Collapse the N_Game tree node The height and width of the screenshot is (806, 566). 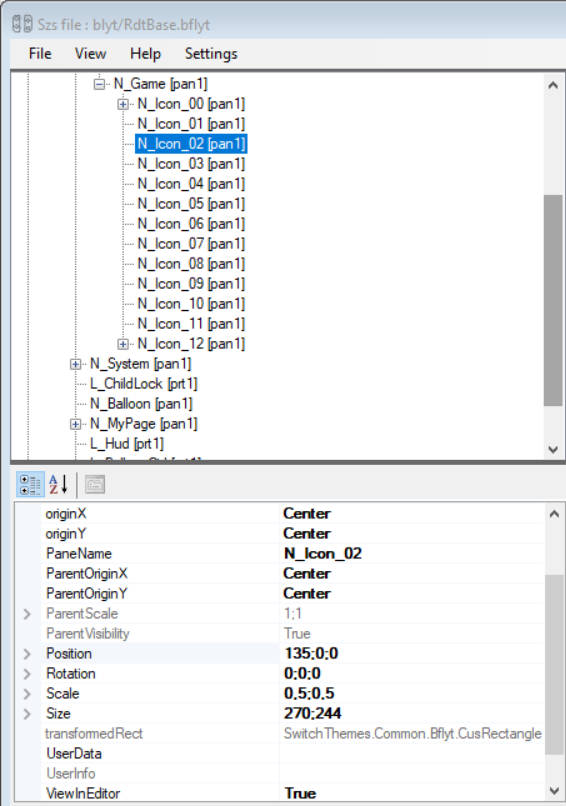pyautogui.click(x=100, y=84)
